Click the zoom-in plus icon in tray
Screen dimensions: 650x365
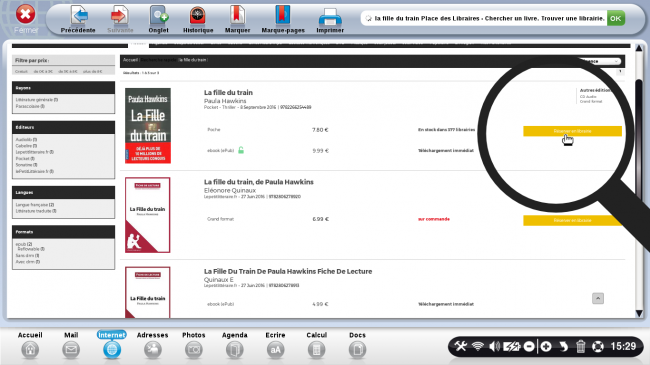pyautogui.click(x=546, y=346)
